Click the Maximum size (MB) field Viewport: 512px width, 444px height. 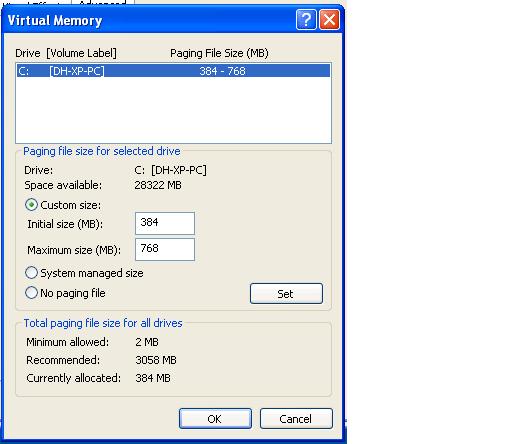click(165, 249)
